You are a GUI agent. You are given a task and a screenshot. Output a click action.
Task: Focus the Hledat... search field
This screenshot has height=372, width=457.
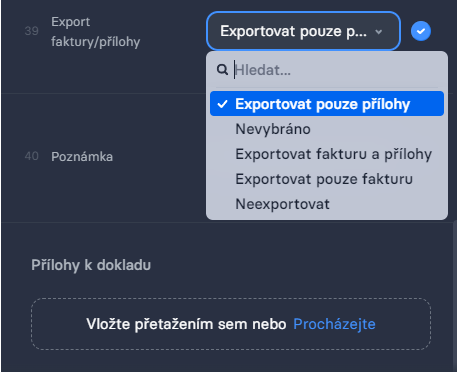tap(336, 70)
